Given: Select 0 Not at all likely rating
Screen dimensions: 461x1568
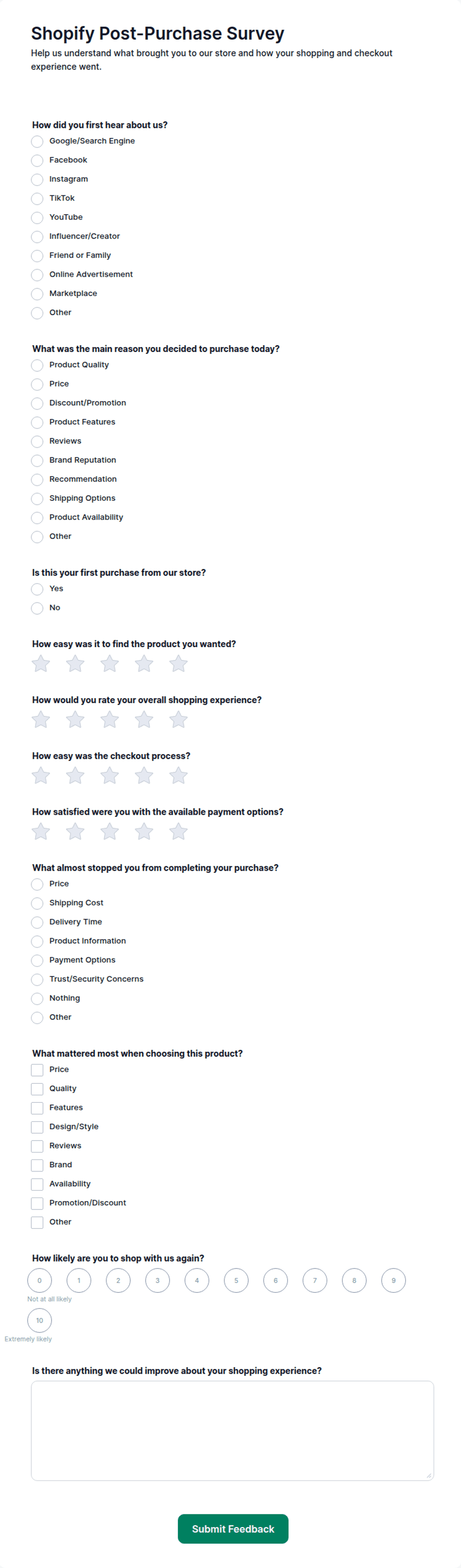Looking at the screenshot, I should [x=40, y=1280].
